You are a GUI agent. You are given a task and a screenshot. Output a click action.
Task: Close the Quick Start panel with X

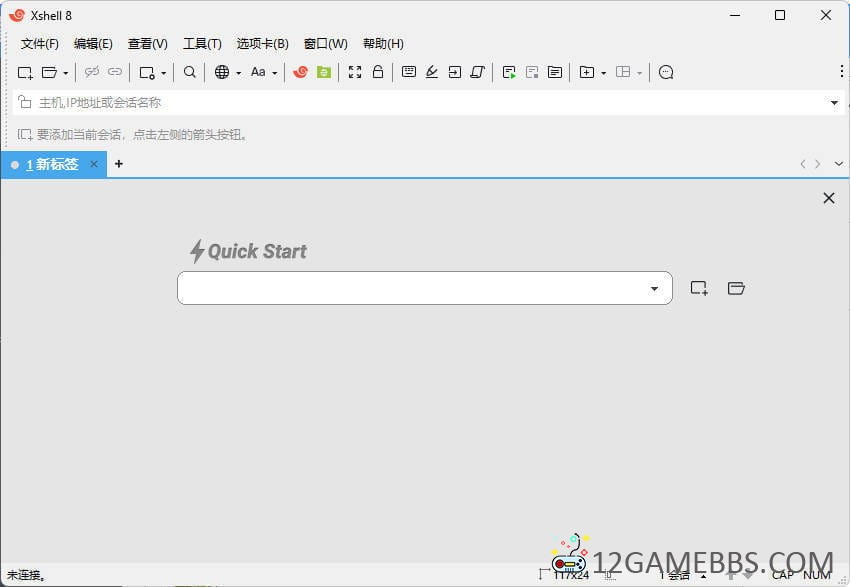click(x=828, y=198)
